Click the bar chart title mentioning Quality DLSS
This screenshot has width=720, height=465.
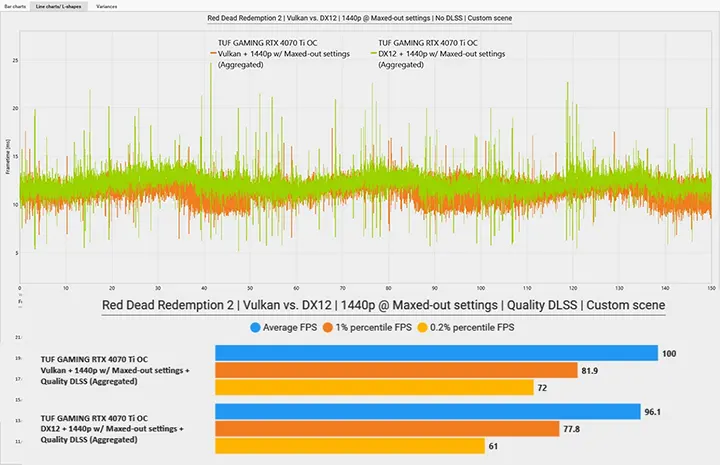[x=383, y=305]
